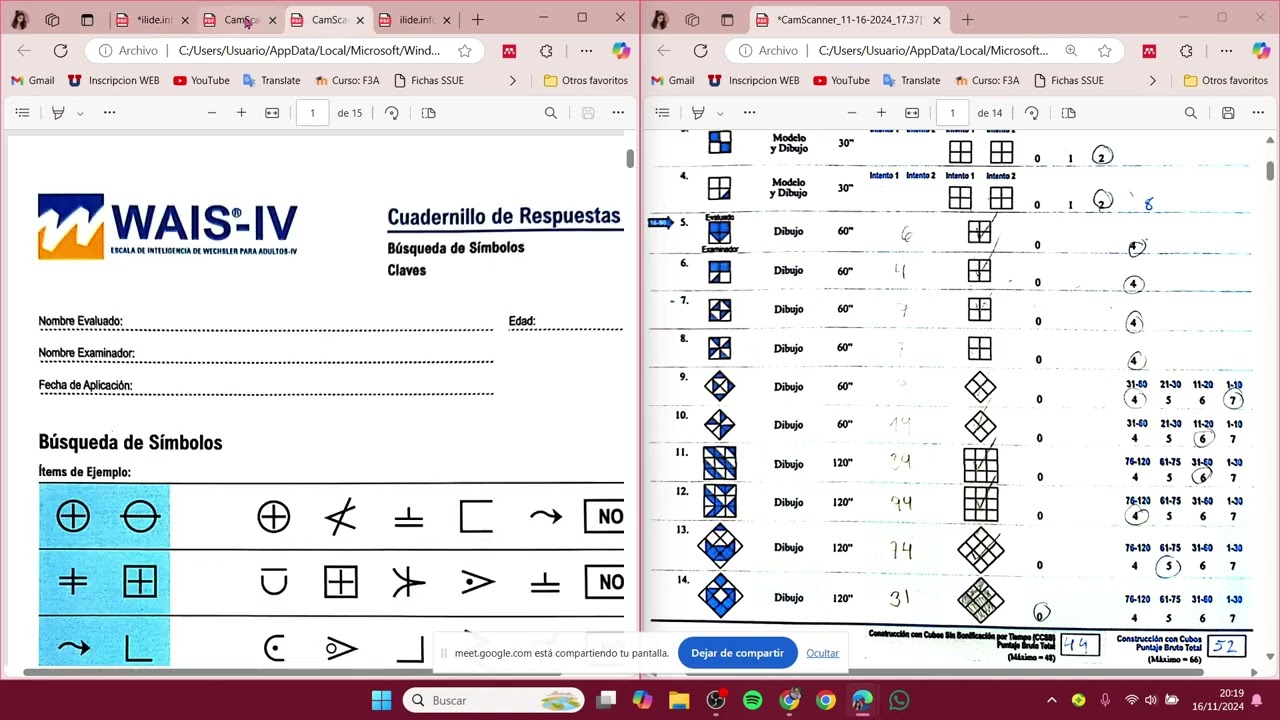This screenshot has height=720, width=1280.
Task: Show more bookmarks chevron in left window
Action: [513, 80]
